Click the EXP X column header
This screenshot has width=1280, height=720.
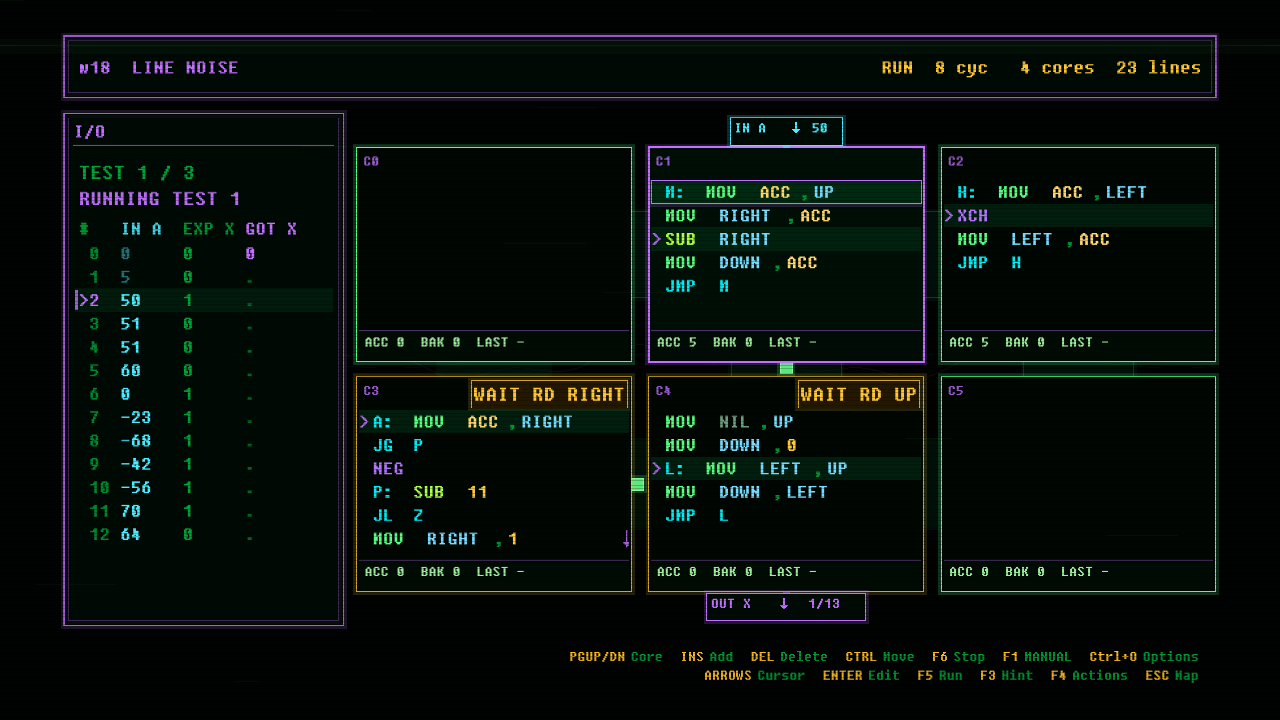[x=208, y=229]
